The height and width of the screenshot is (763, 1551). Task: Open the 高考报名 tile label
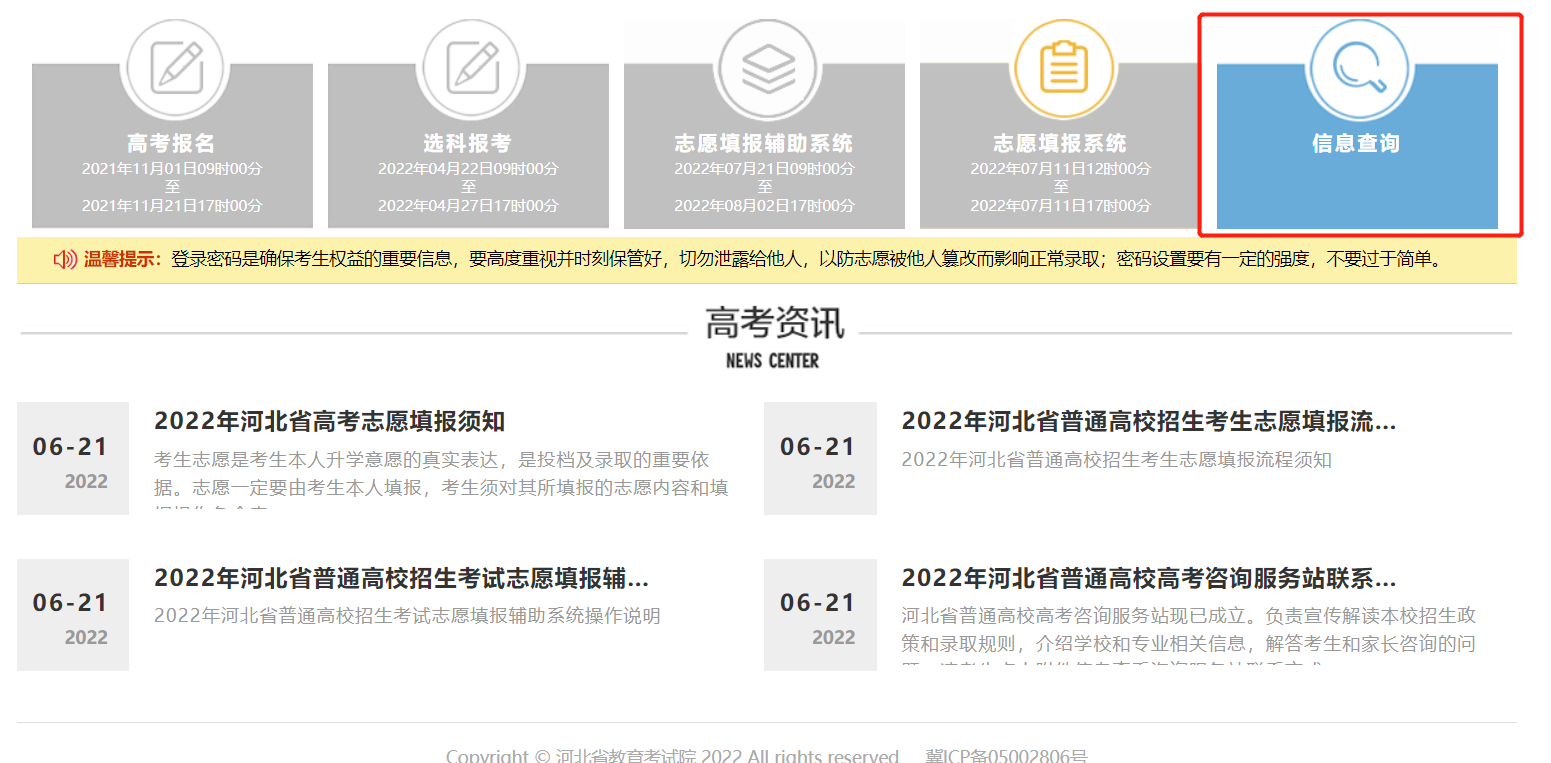[x=171, y=143]
